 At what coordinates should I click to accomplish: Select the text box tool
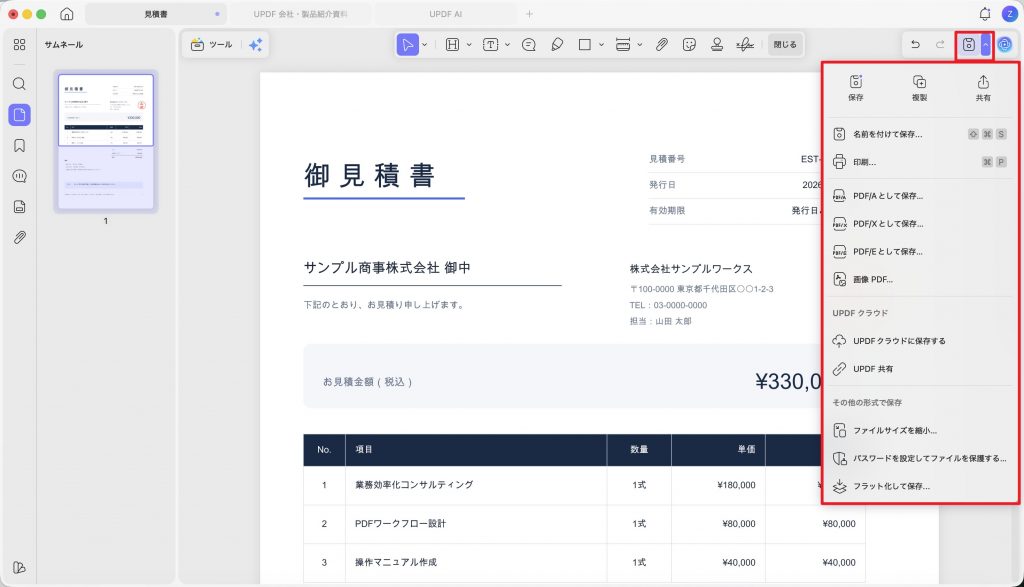(x=490, y=44)
